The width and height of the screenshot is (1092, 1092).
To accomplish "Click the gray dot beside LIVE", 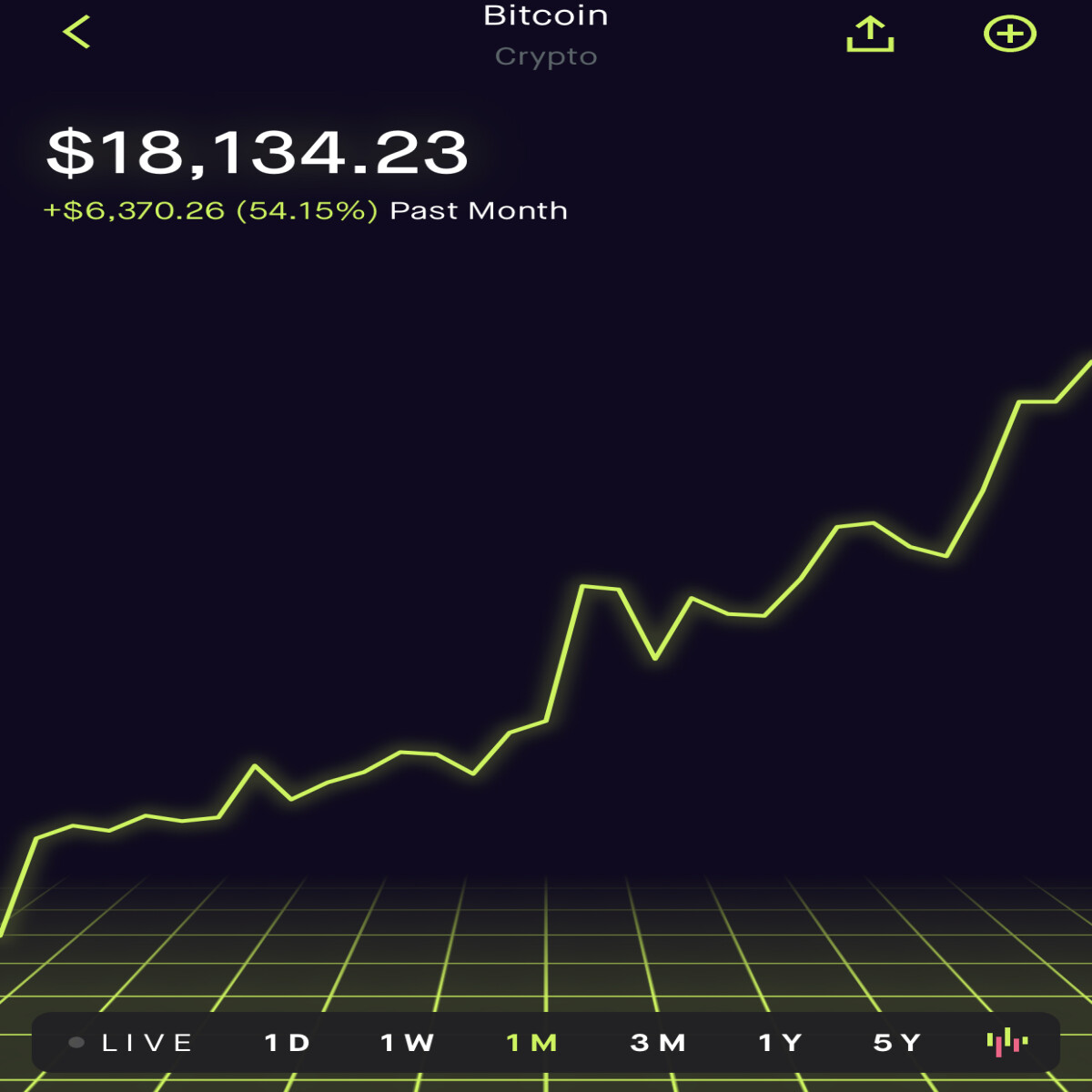I will tap(76, 1043).
